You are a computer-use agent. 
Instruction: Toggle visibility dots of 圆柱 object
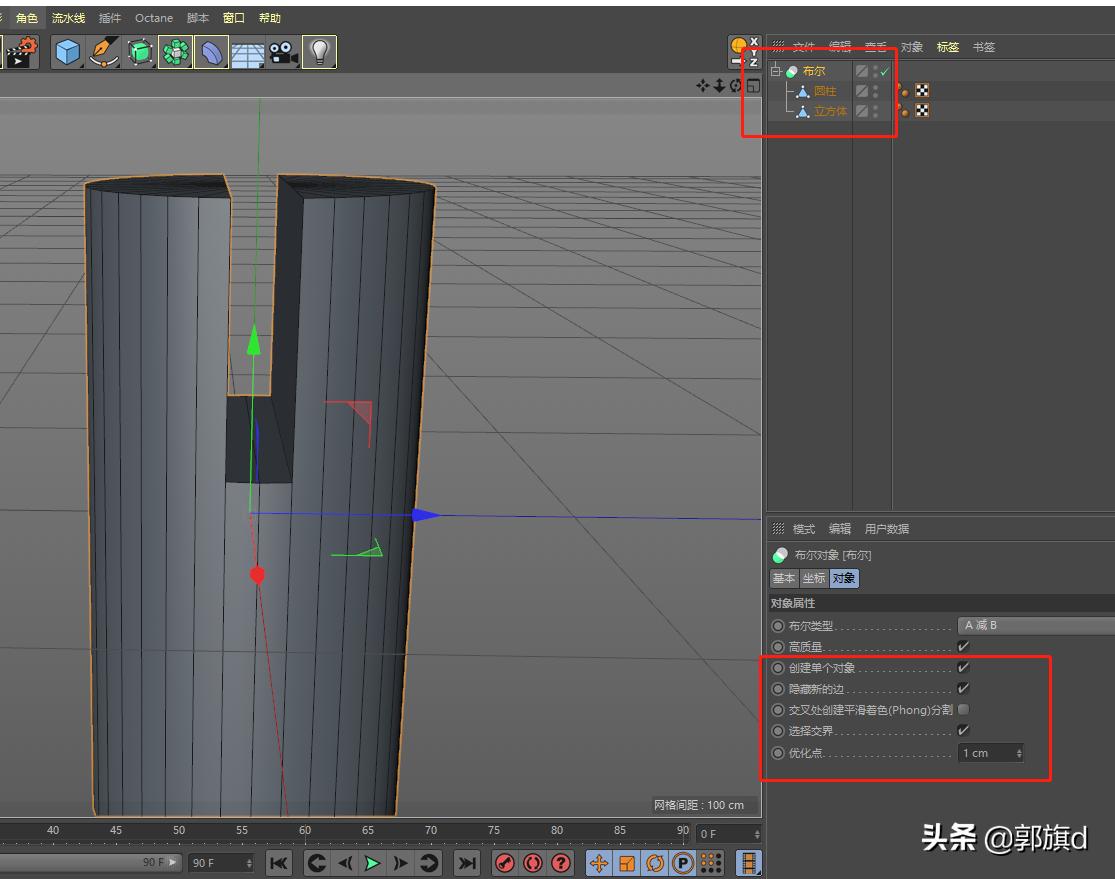(875, 91)
